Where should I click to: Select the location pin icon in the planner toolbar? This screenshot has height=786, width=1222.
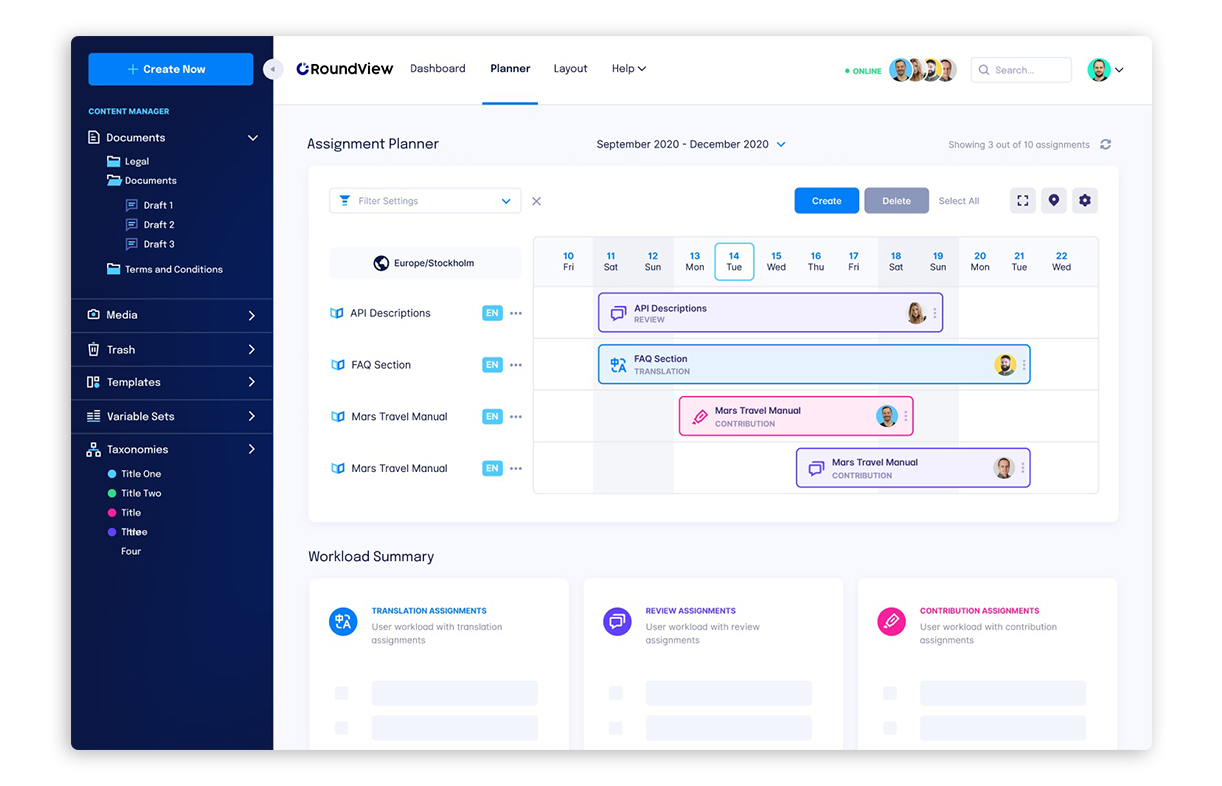(1053, 200)
